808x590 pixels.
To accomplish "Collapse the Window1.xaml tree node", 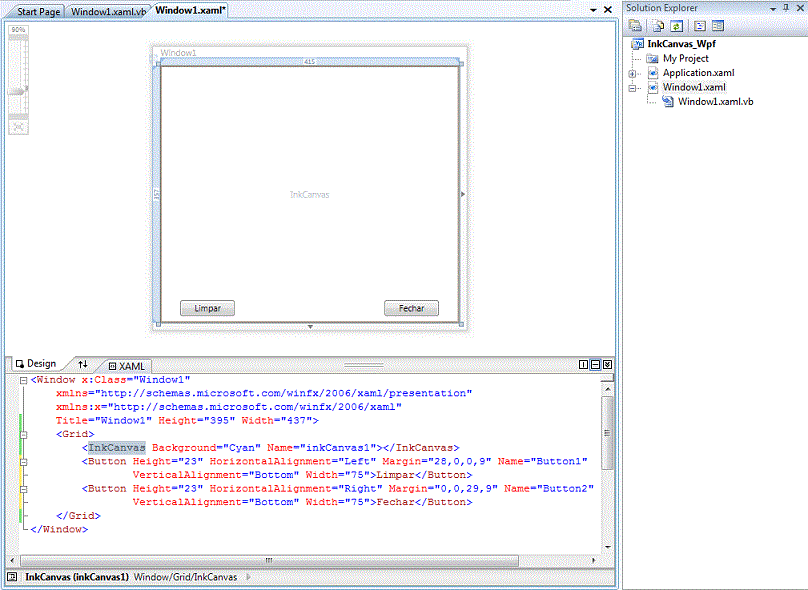I will click(632, 88).
